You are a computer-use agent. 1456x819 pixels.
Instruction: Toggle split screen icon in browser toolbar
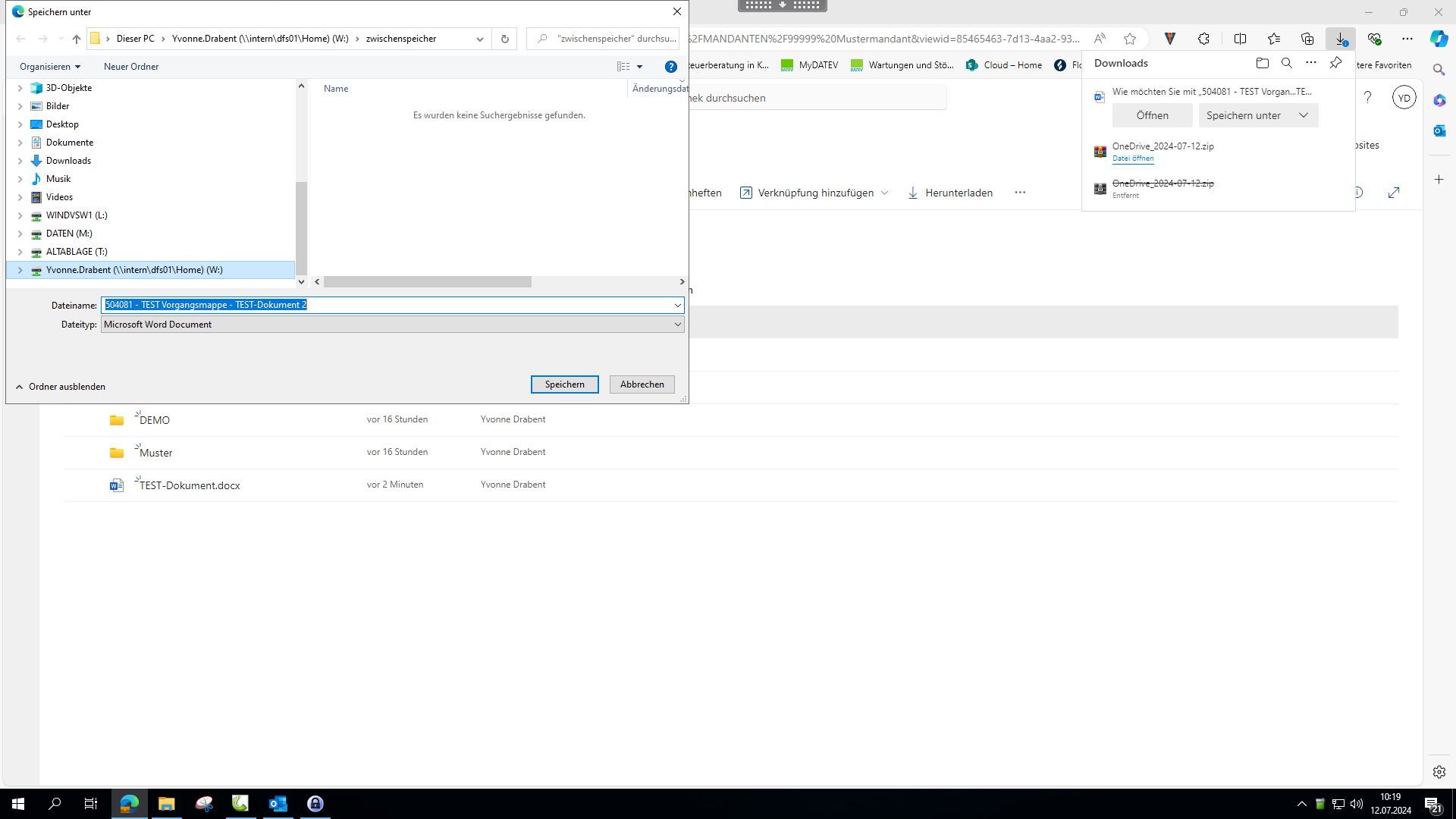coord(1240,39)
